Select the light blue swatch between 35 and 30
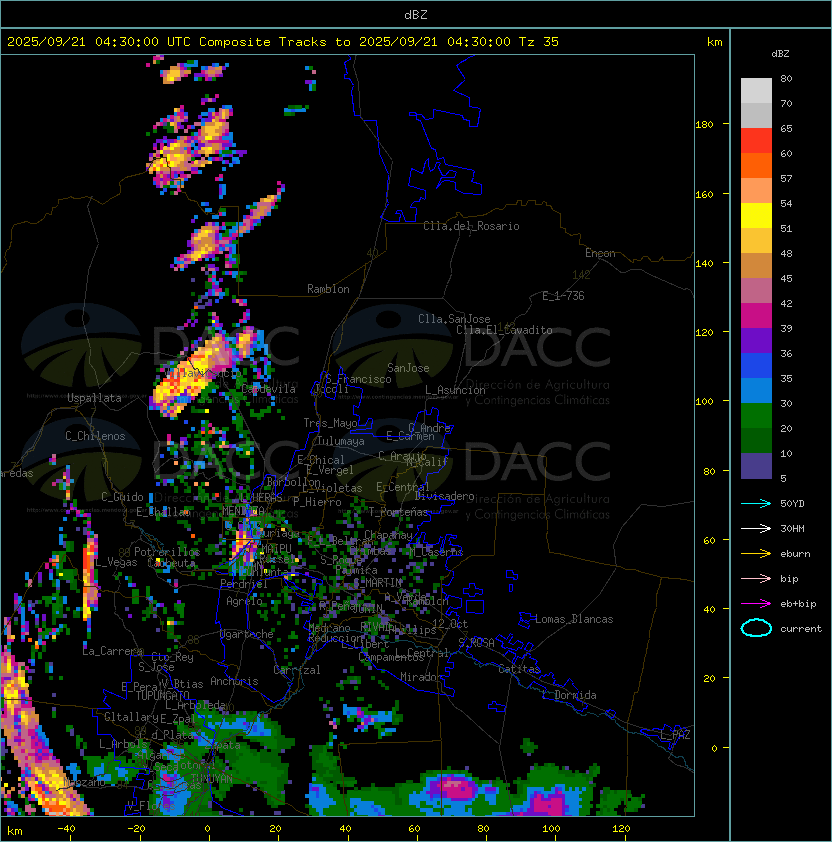This screenshot has height=842, width=832. 756,390
